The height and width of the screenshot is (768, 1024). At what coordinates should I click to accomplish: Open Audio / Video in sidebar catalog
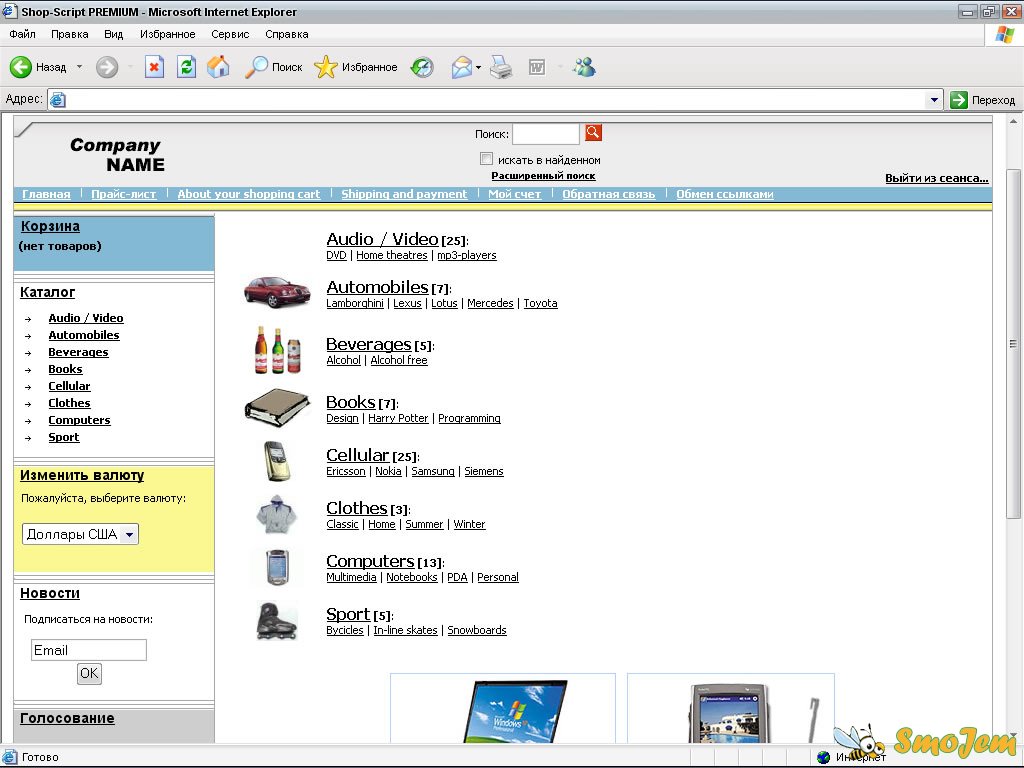click(x=86, y=318)
